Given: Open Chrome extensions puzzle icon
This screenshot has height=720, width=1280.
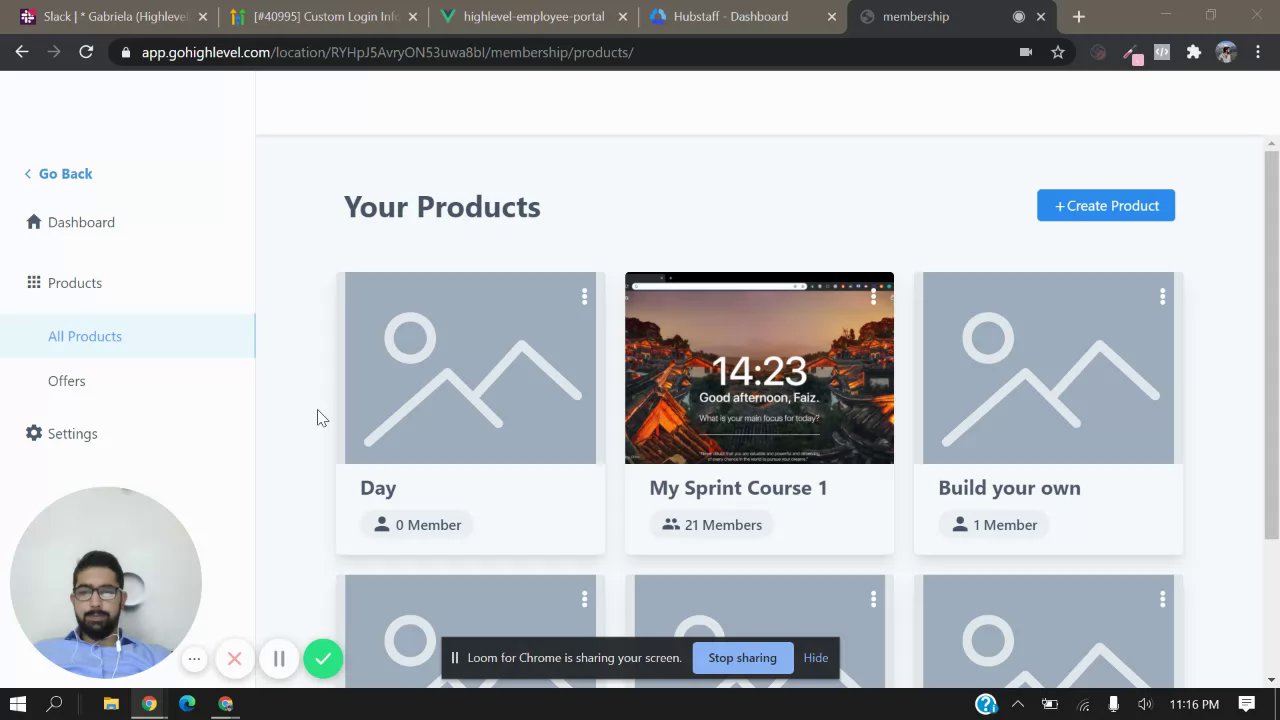Looking at the screenshot, I should (x=1193, y=52).
